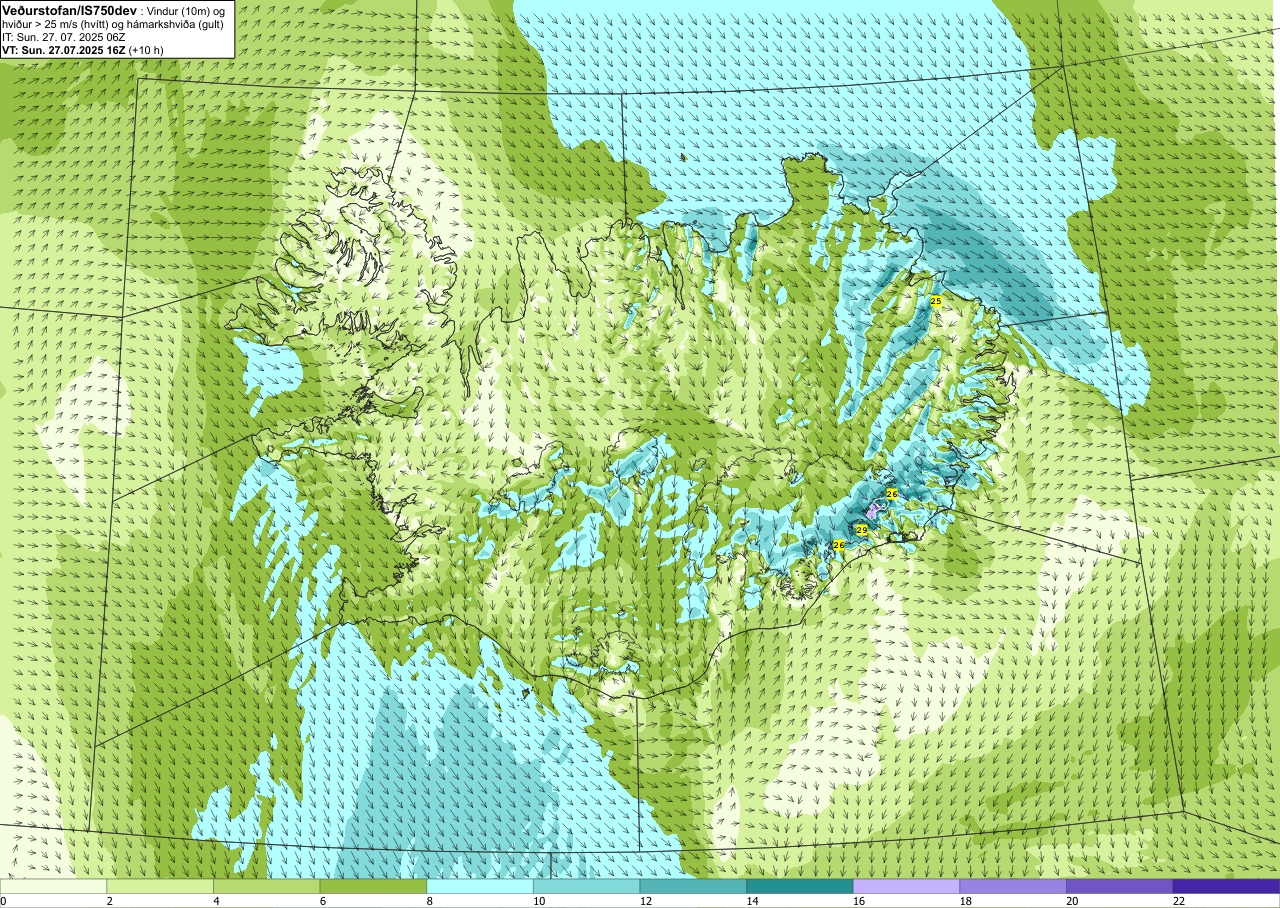Select the 10–12 m/s turquoise swatch
The image size is (1280, 908).
point(586,886)
